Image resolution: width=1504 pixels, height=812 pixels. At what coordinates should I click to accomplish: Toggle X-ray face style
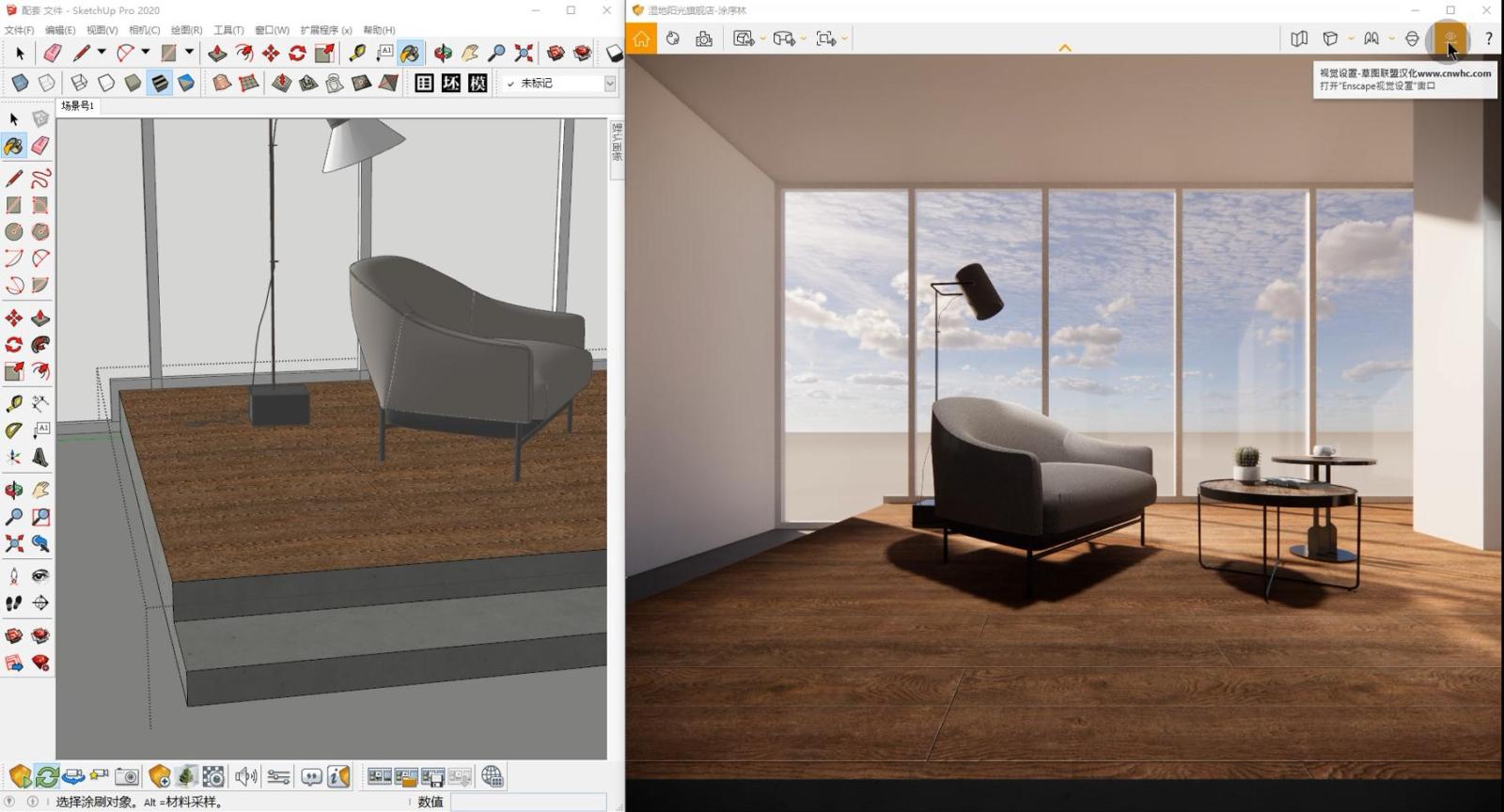pyautogui.click(x=20, y=83)
